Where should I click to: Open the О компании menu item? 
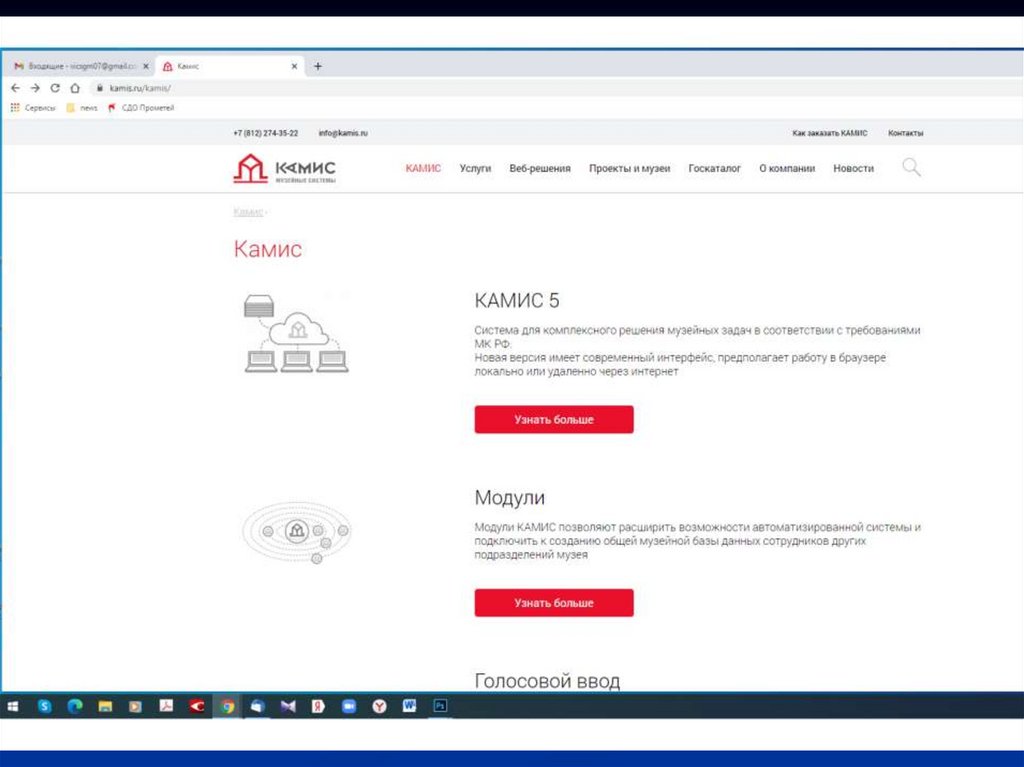[787, 168]
